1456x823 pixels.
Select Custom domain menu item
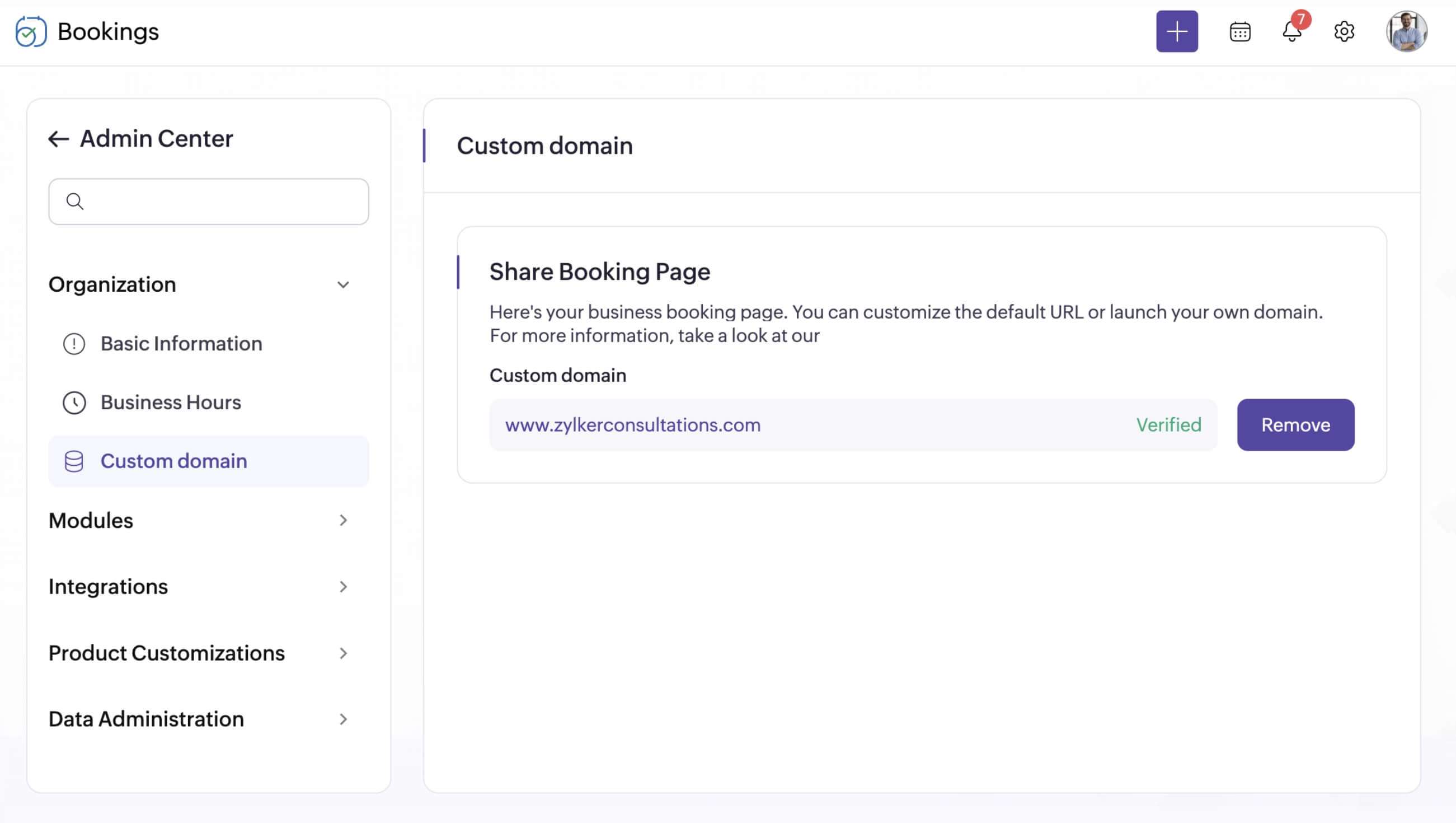173,461
